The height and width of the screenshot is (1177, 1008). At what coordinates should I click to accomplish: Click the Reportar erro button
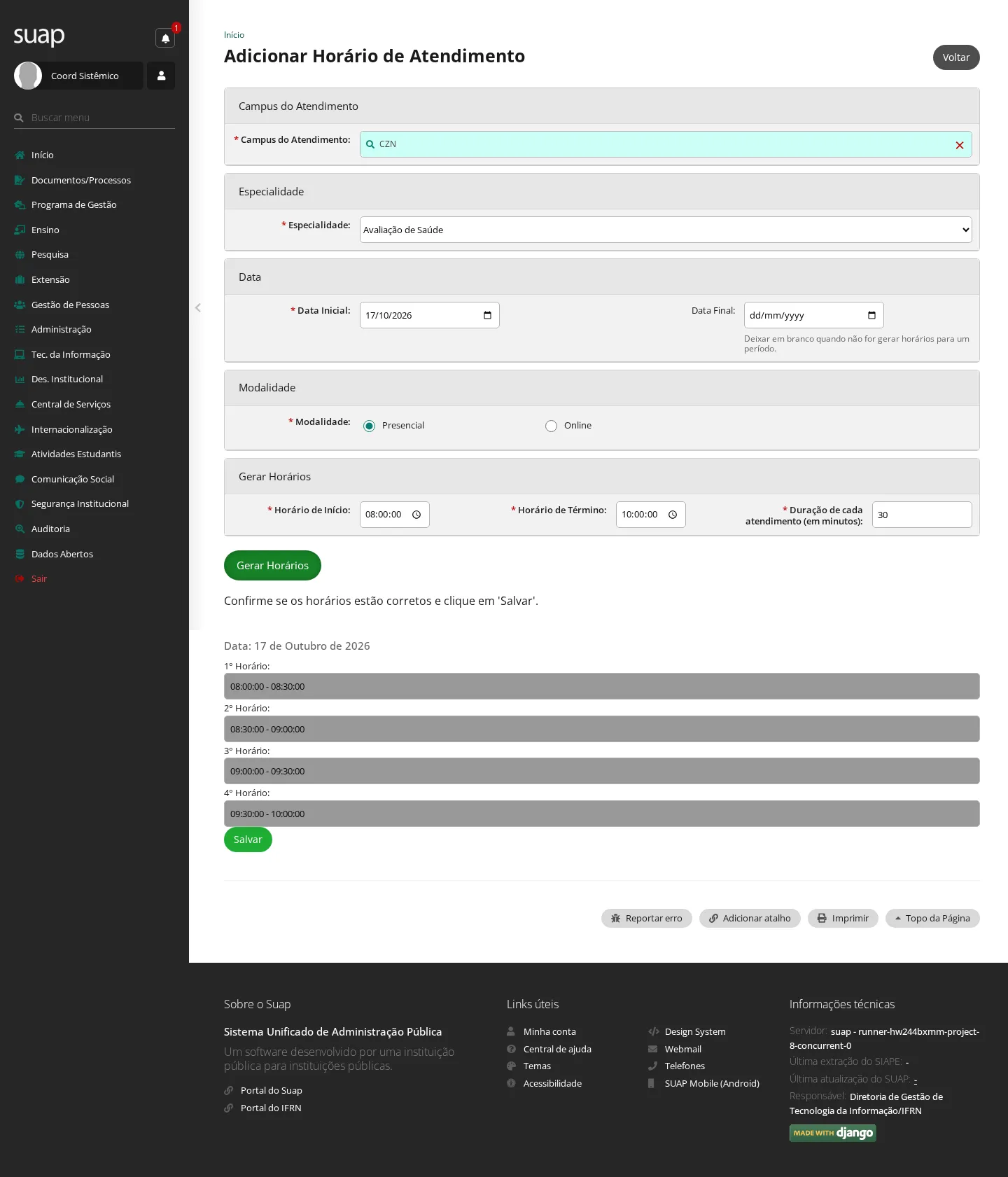pos(647,918)
